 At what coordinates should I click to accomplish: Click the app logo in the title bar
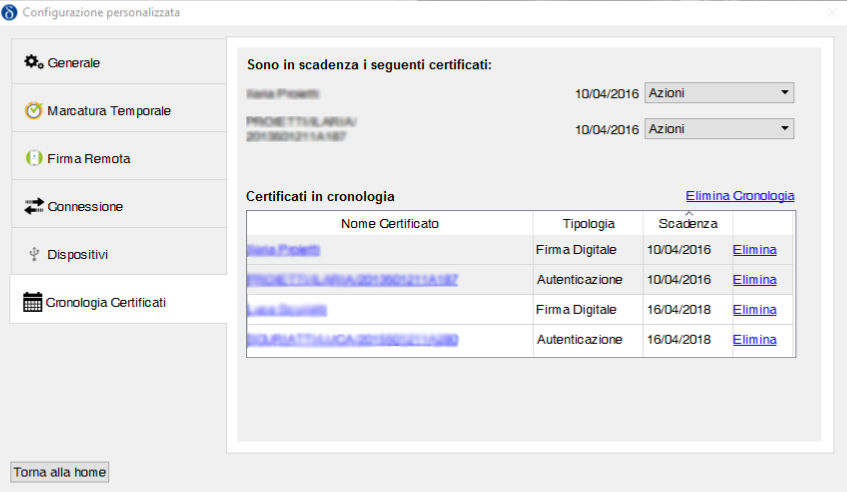[x=9, y=12]
